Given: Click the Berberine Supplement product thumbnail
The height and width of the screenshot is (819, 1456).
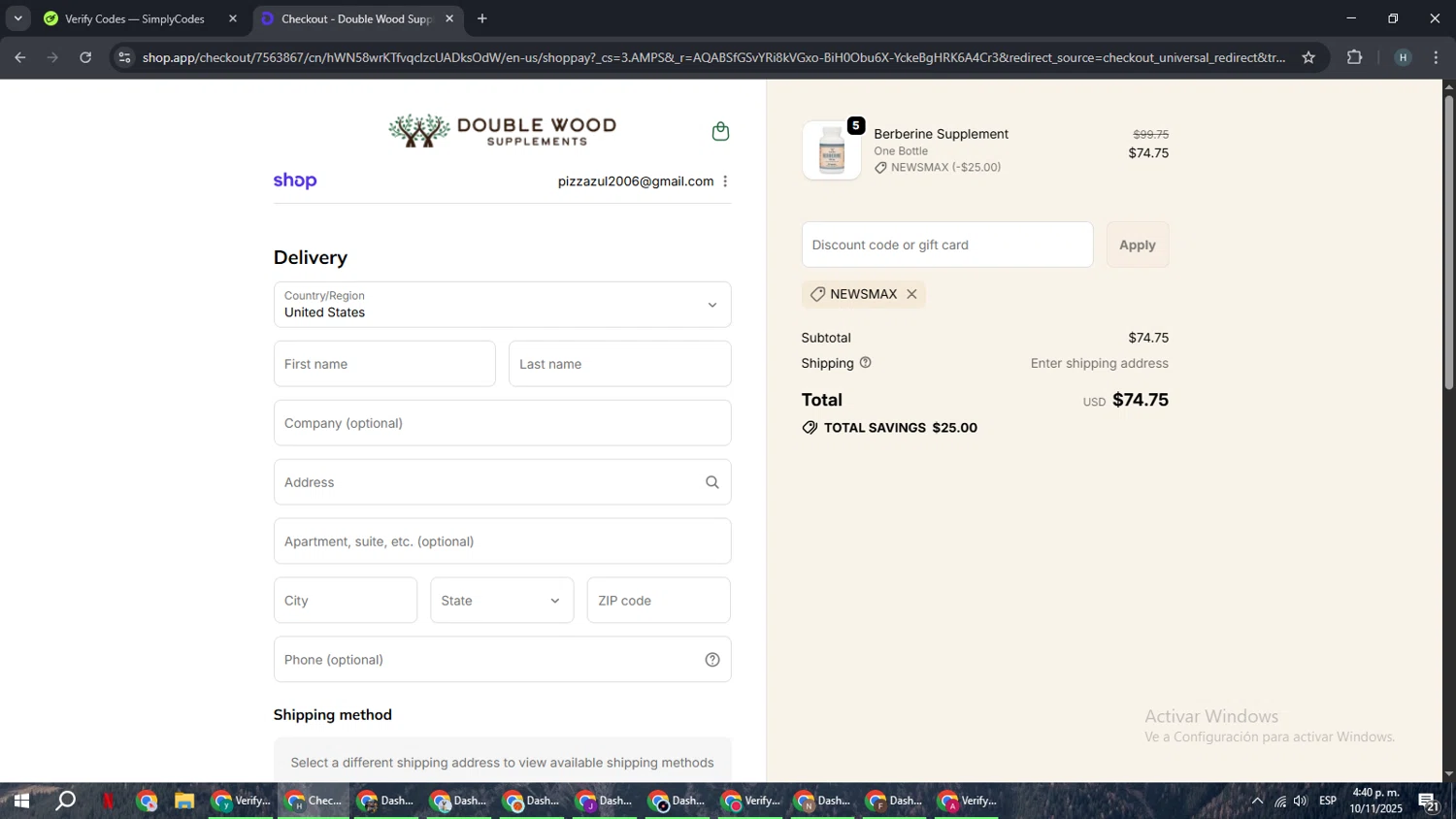Looking at the screenshot, I should pyautogui.click(x=832, y=150).
